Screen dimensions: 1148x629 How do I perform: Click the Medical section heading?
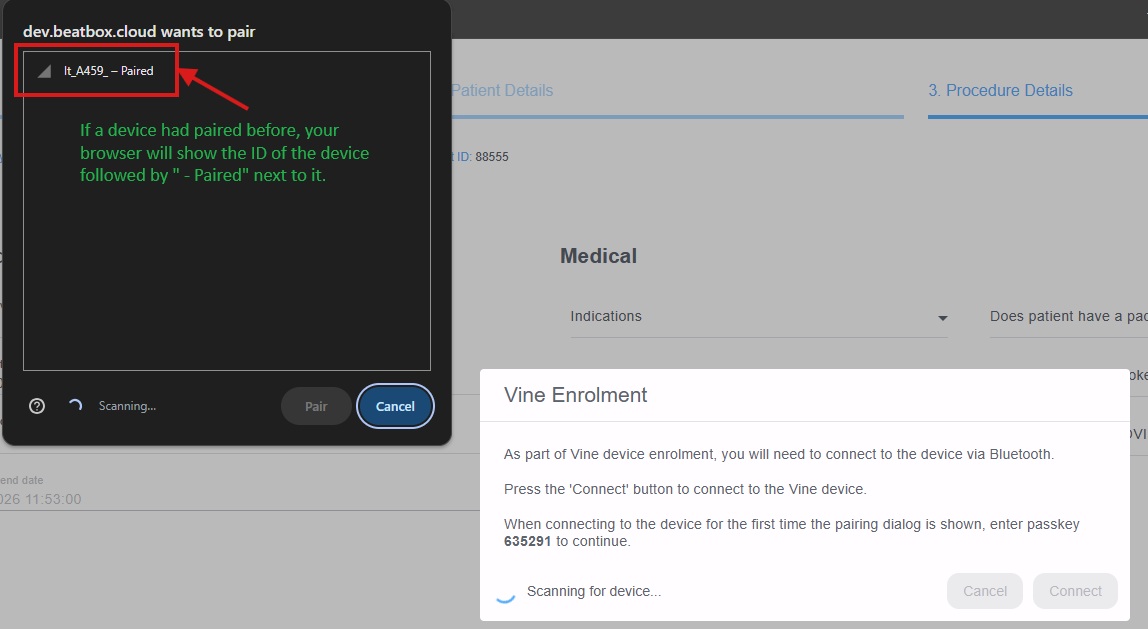pos(598,256)
